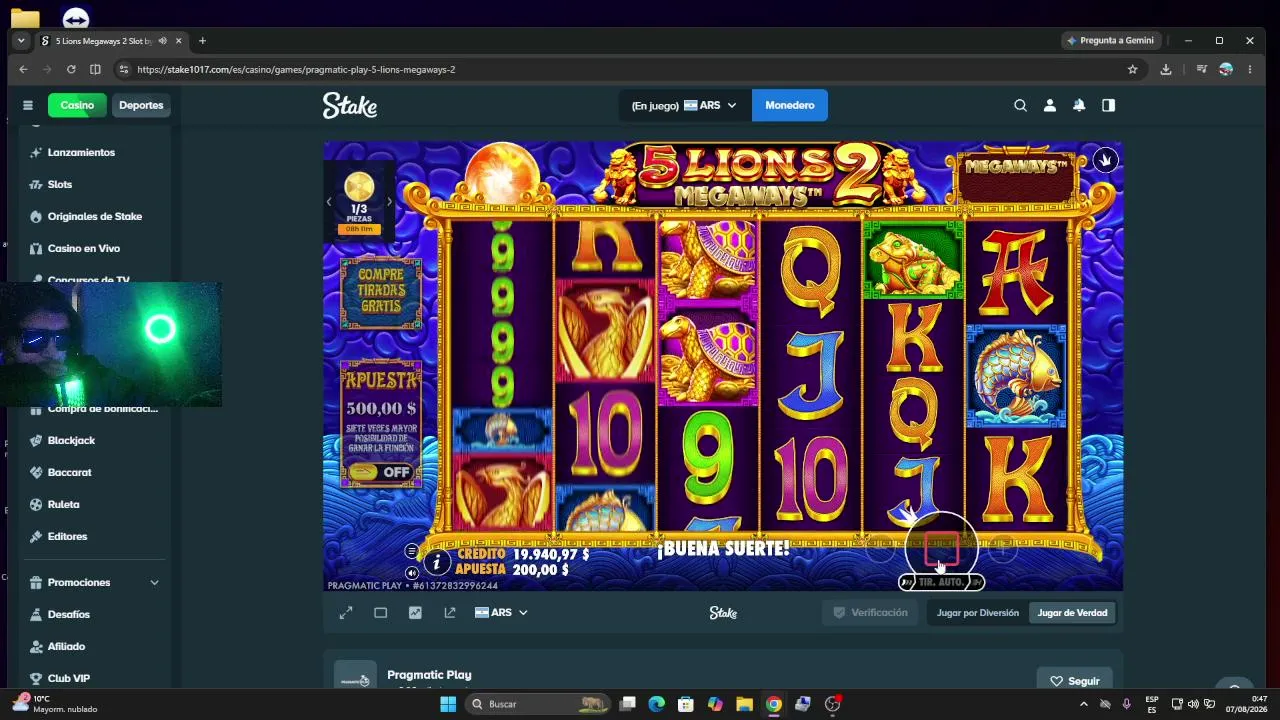Screen dimensions: 1280x720
Task: Show hidden system tray icons
Action: (x=1083, y=704)
